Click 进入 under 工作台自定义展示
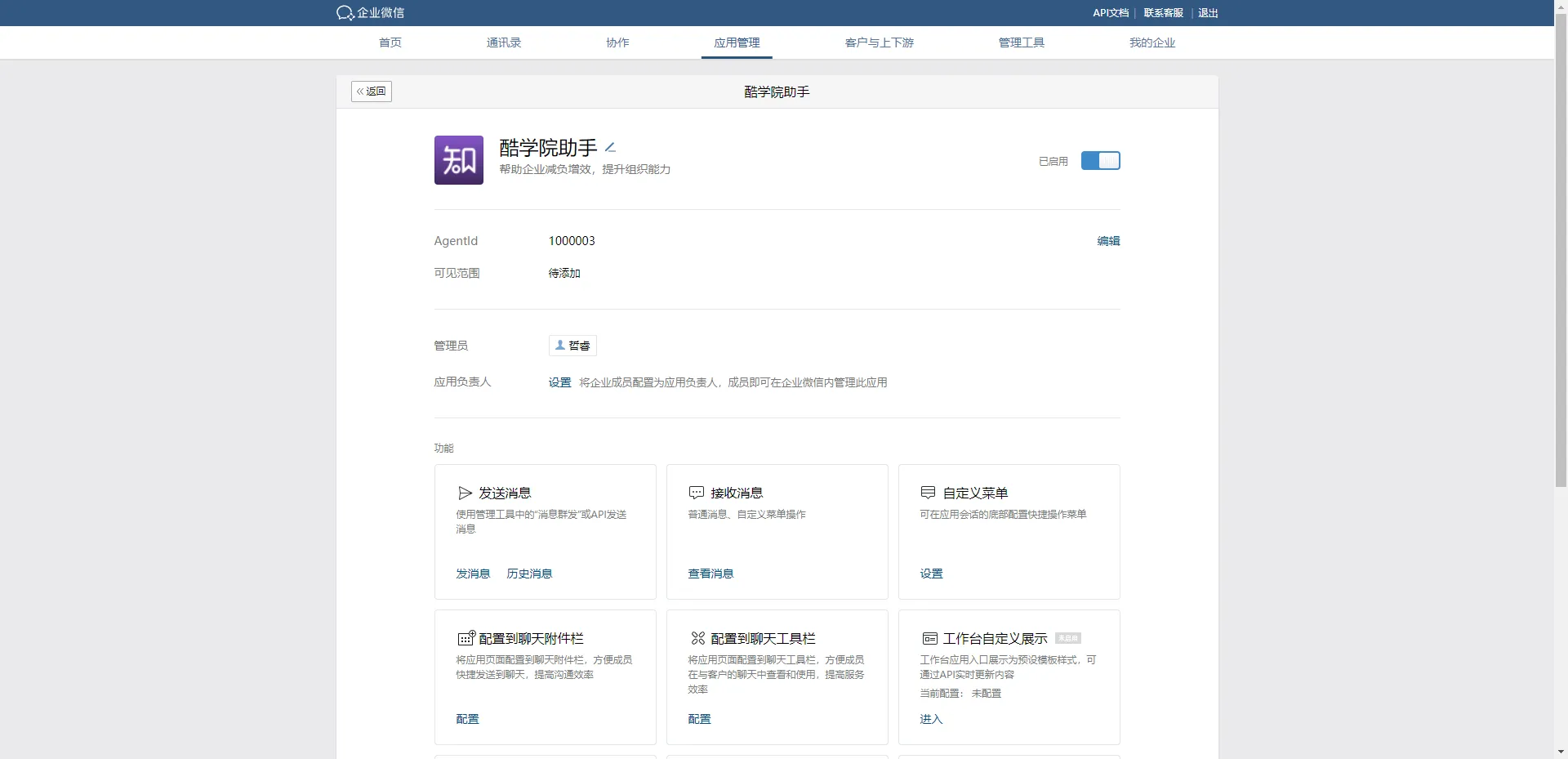Screen dimensions: 1568x759 (931, 719)
